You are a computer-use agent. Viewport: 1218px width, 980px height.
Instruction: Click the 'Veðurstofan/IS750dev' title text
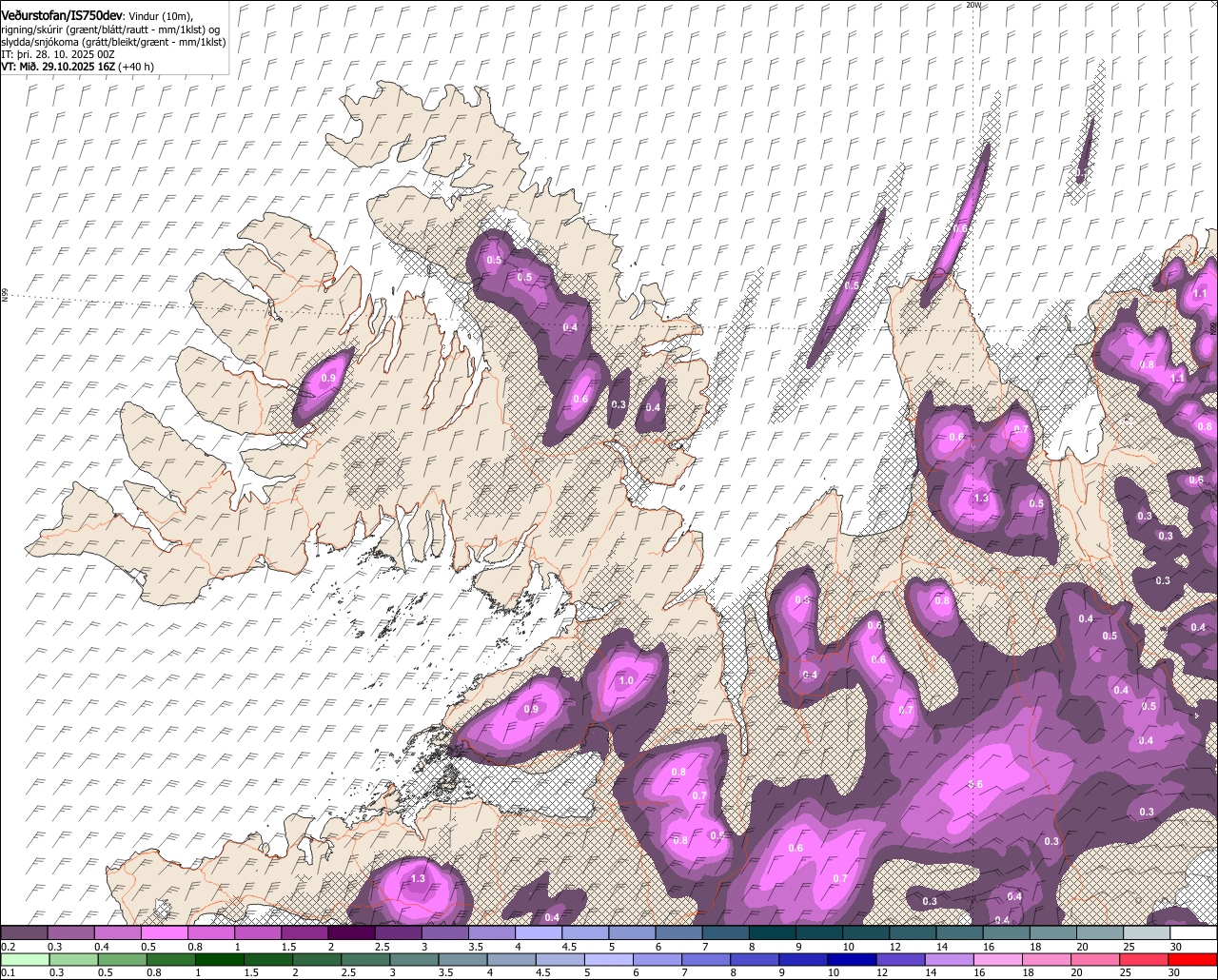(x=62, y=15)
